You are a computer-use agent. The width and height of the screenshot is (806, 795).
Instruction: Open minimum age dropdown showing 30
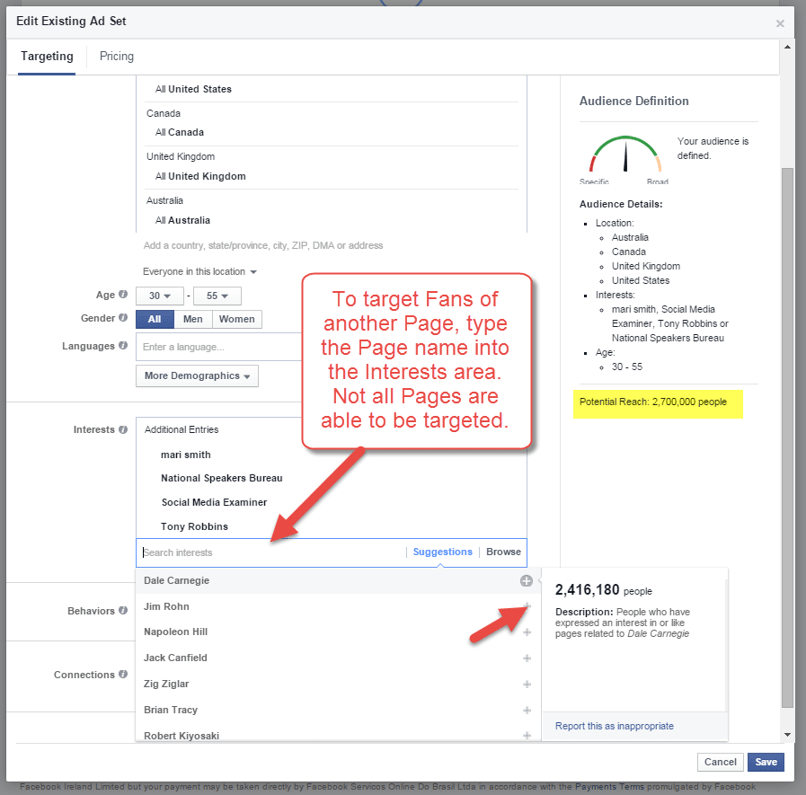pyautogui.click(x=160, y=296)
